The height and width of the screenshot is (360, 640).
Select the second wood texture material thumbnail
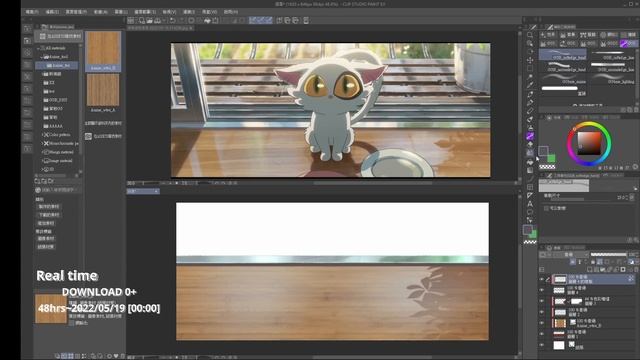click(103, 90)
